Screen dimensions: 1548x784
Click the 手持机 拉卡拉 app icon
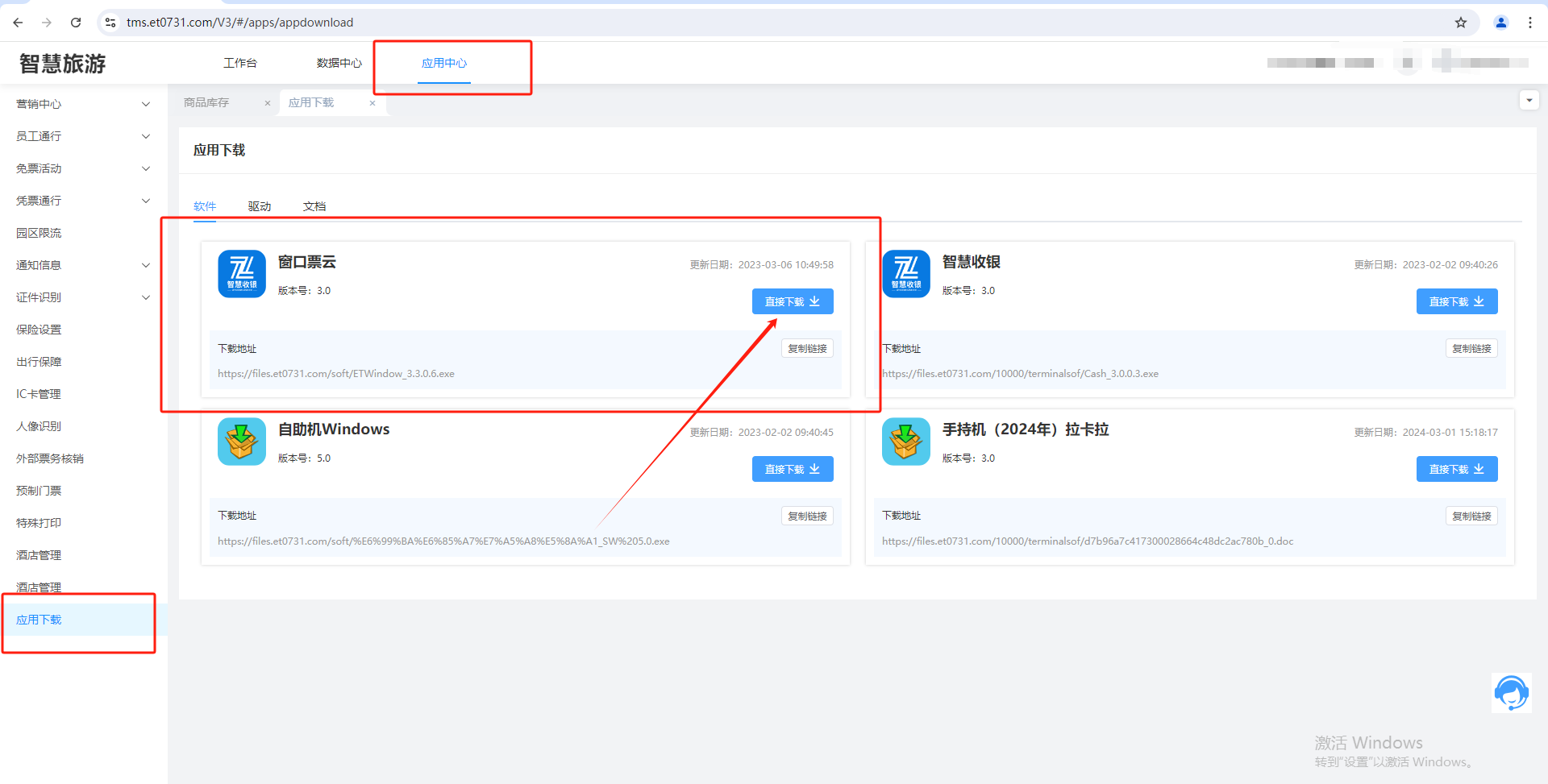click(x=905, y=442)
